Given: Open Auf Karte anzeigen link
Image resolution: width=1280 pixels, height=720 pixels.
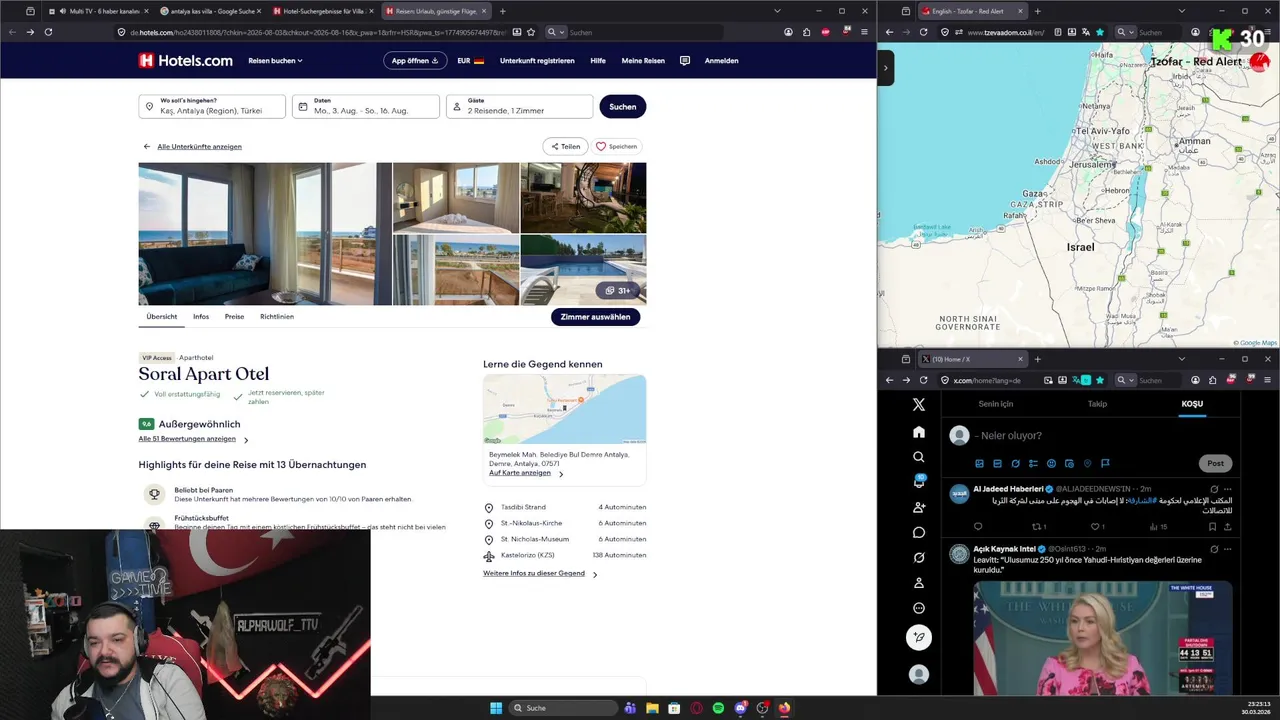Looking at the screenshot, I should coord(520,473).
